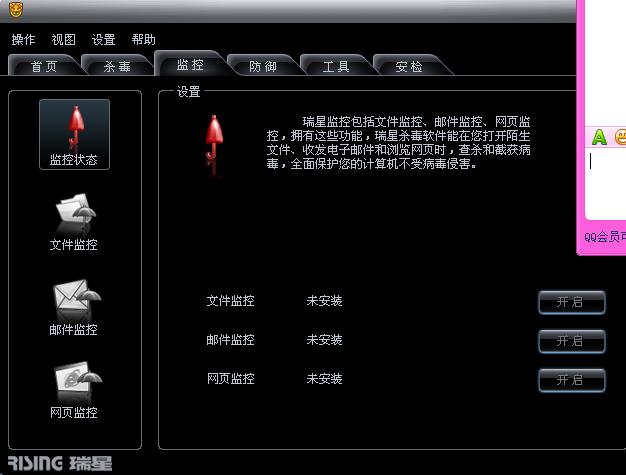
Task: Enable 邮件监控 with its 开启 button
Action: click(572, 341)
